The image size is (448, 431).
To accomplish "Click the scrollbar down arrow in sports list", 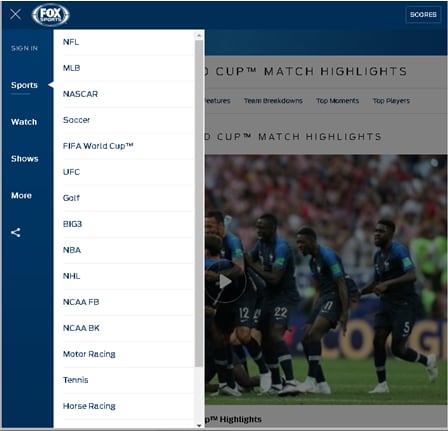I will (199, 425).
